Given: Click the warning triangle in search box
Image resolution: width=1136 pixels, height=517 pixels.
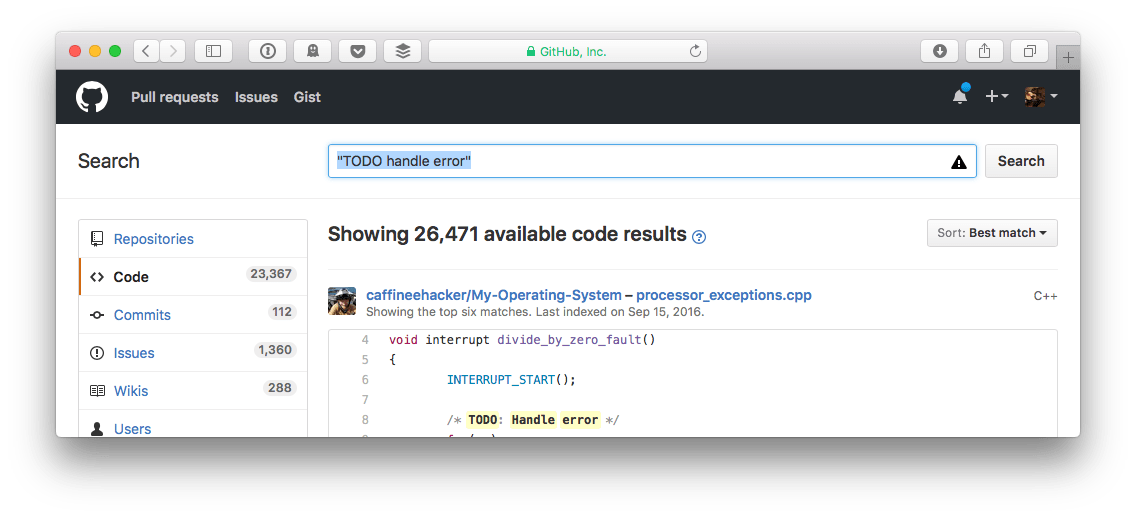Looking at the screenshot, I should click(x=958, y=161).
